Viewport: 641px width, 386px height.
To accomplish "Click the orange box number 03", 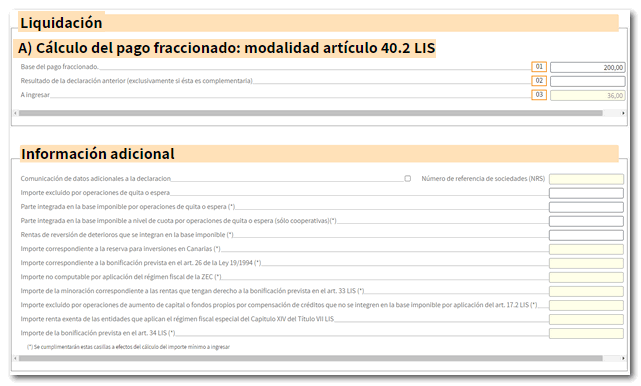I will (x=539, y=95).
